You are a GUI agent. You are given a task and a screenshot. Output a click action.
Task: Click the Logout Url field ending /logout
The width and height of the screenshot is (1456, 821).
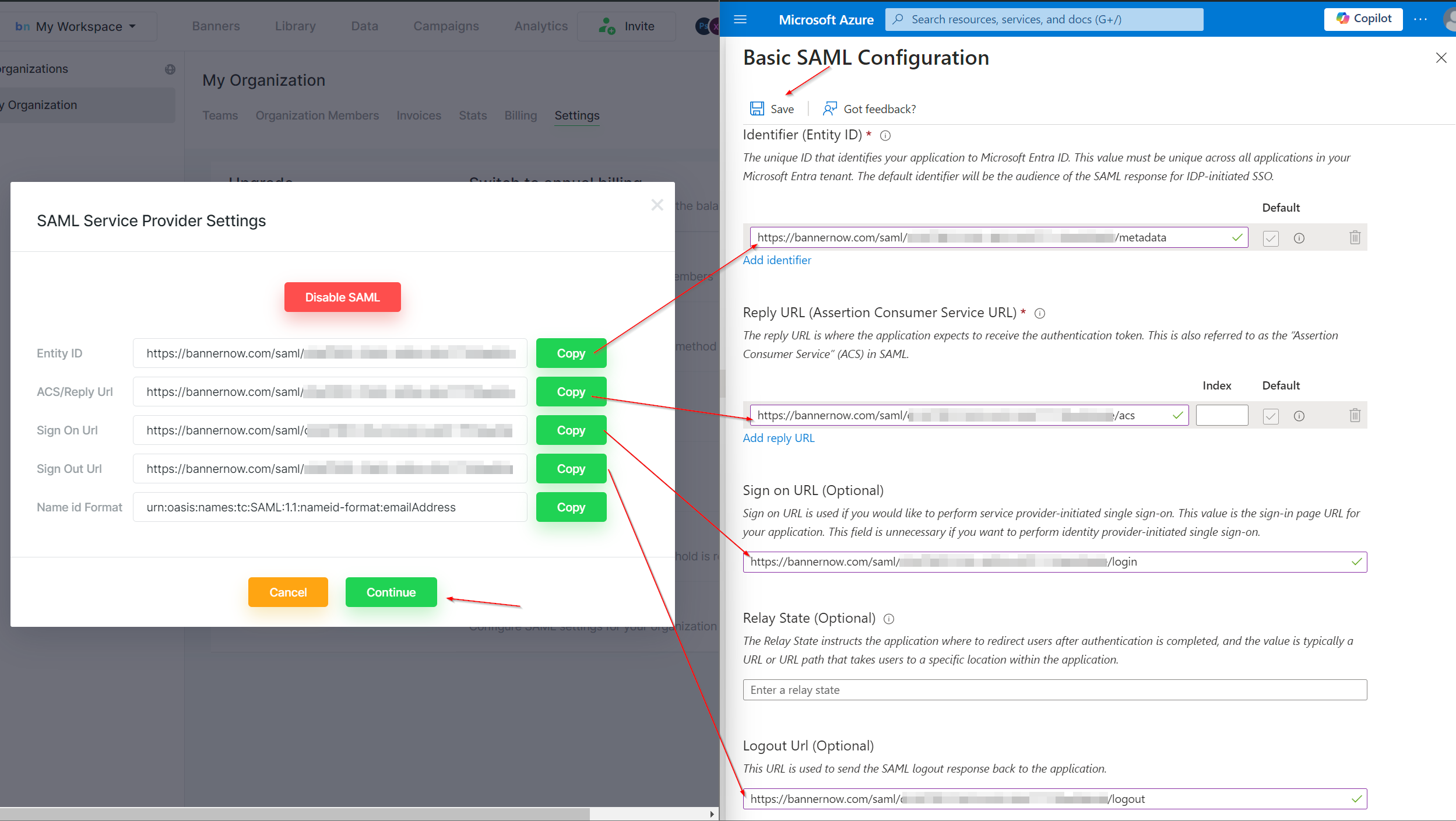pos(1054,799)
